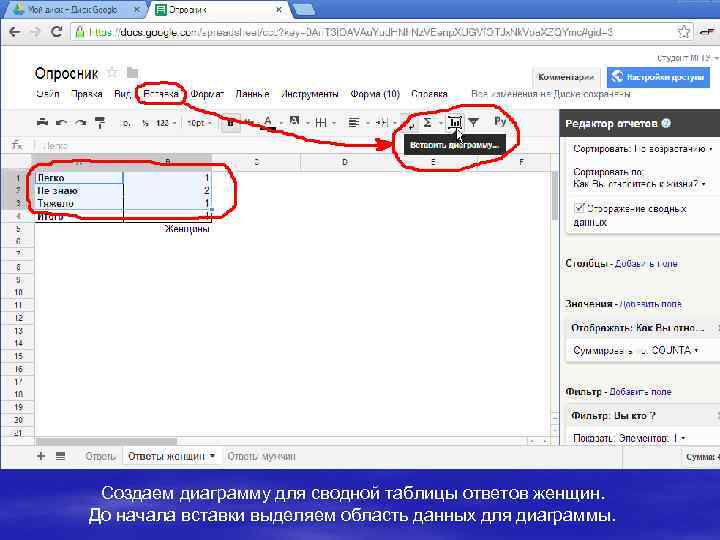This screenshot has height=540, width=720.
Task: Open the Вид menu
Action: (x=122, y=94)
